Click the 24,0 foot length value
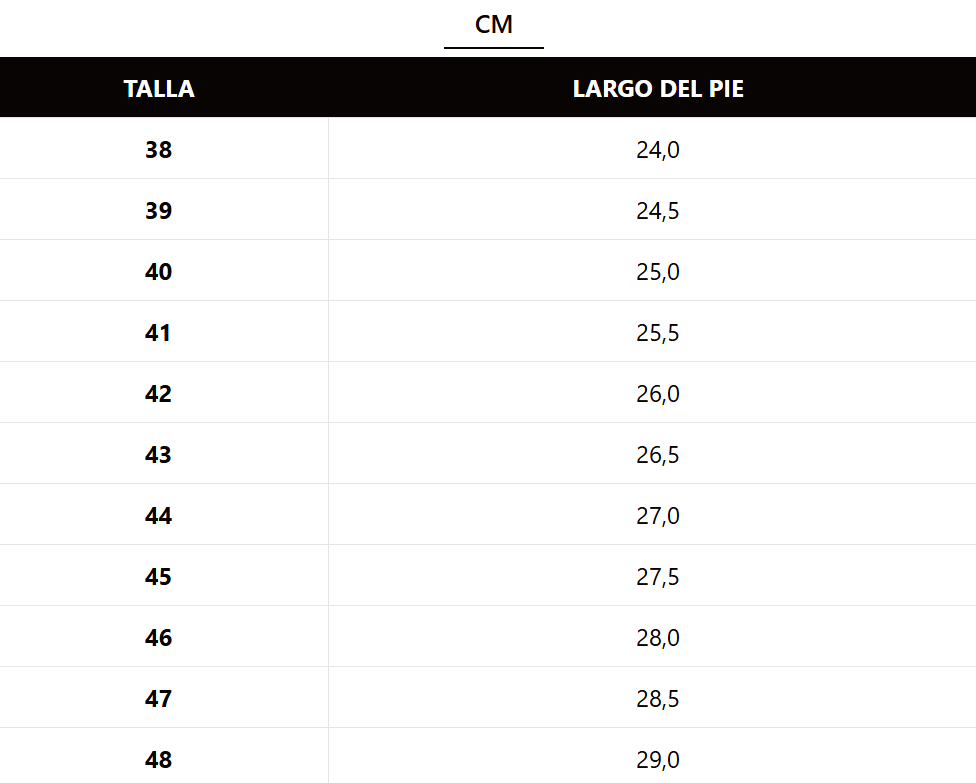Viewport: 976px width, 783px height. point(658,150)
